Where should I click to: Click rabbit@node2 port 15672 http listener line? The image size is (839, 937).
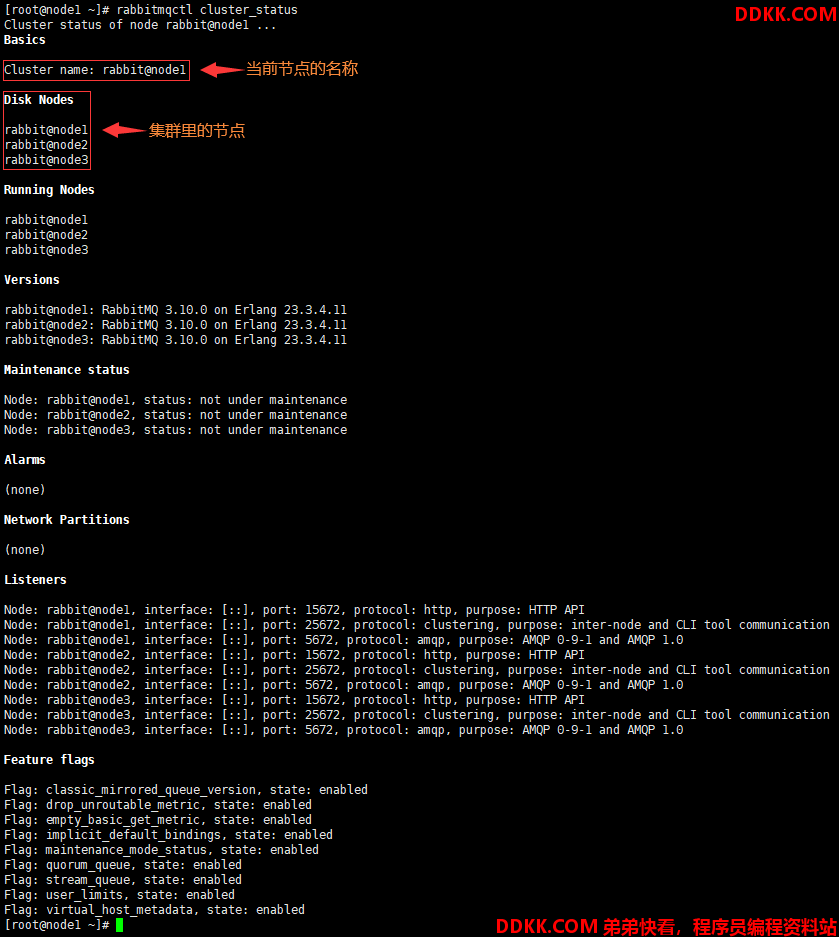[294, 654]
